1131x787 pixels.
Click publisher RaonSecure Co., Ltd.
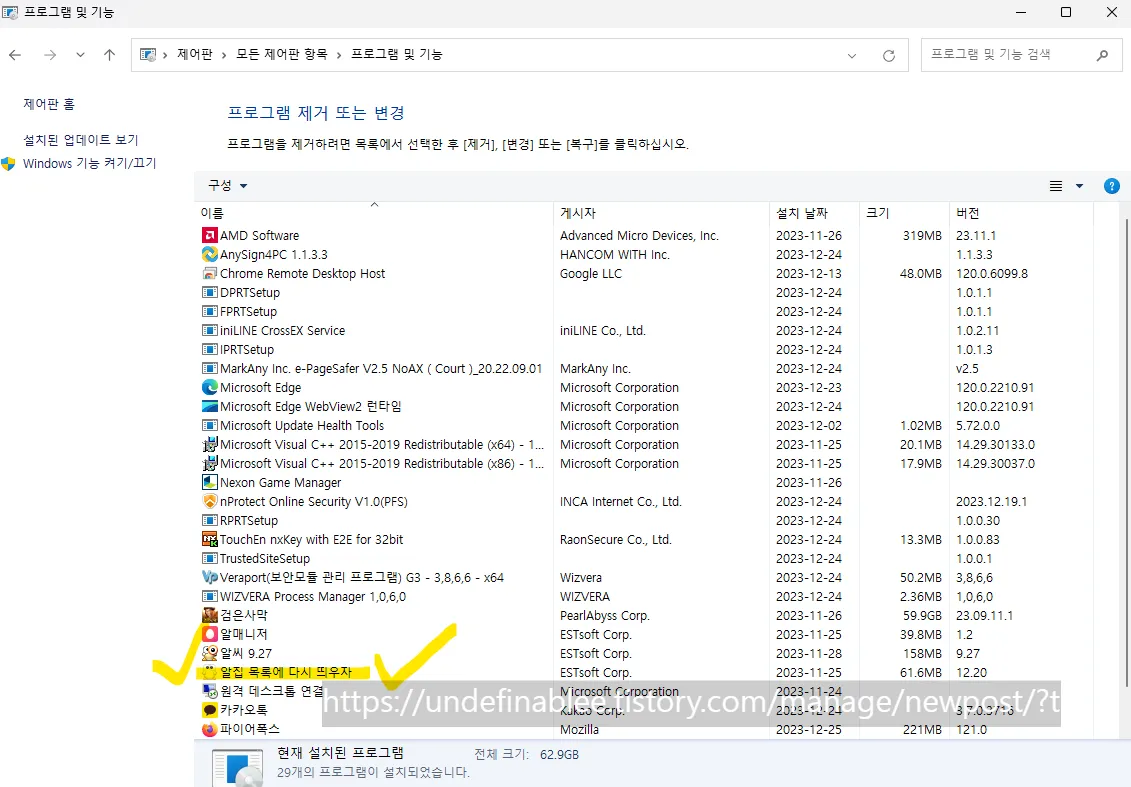click(x=615, y=539)
